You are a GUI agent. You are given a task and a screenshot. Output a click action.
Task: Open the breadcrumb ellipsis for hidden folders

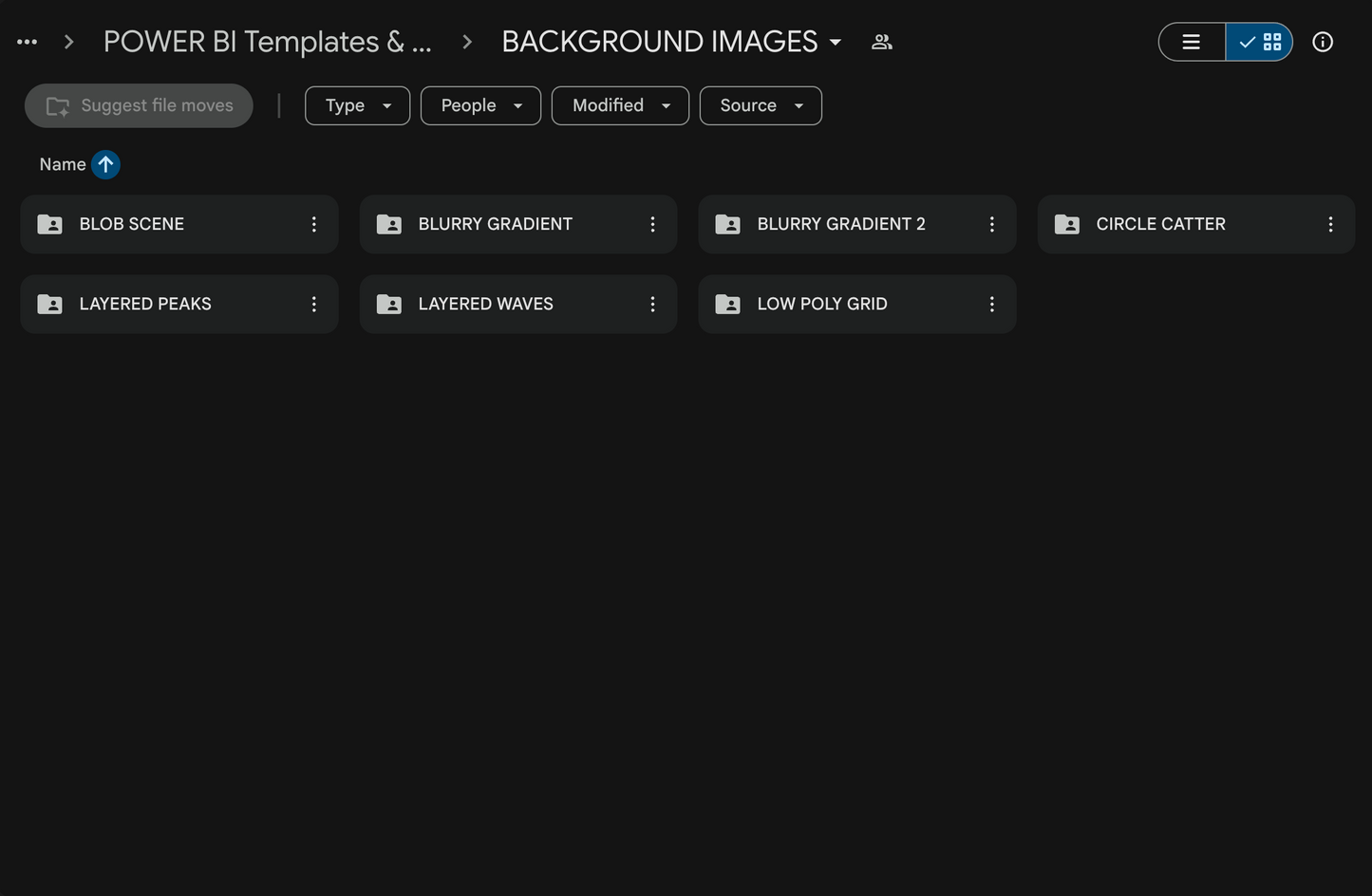click(x=28, y=42)
